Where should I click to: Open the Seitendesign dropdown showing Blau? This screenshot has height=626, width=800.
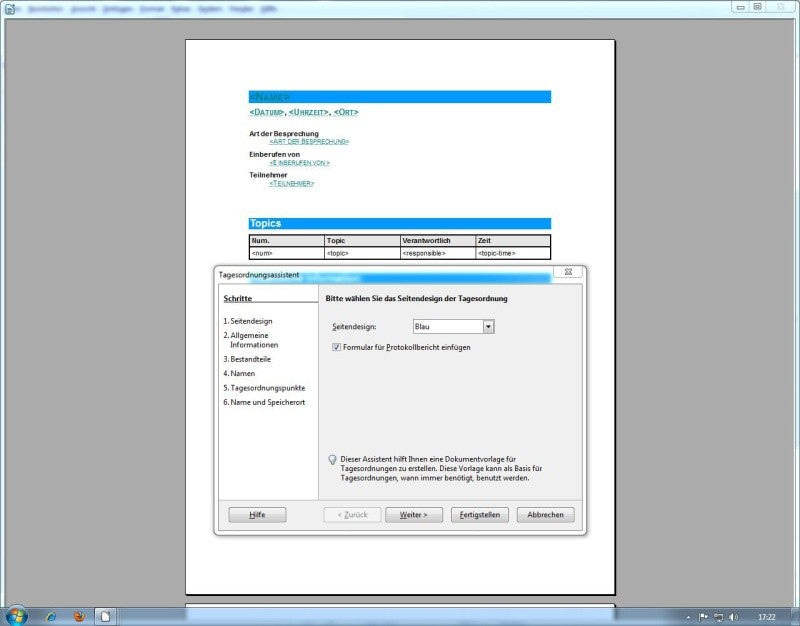point(453,327)
